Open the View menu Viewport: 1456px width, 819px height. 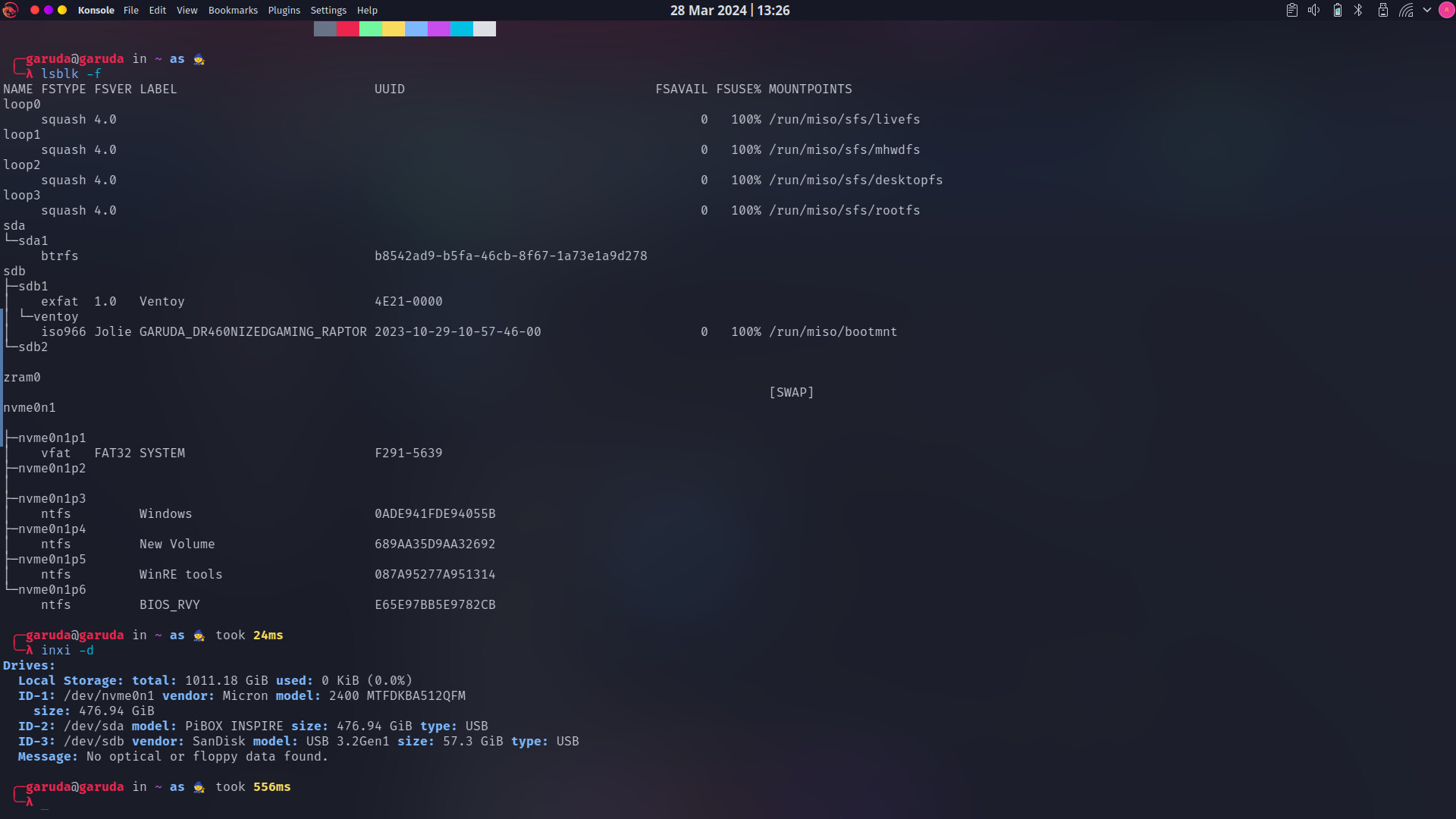187,10
